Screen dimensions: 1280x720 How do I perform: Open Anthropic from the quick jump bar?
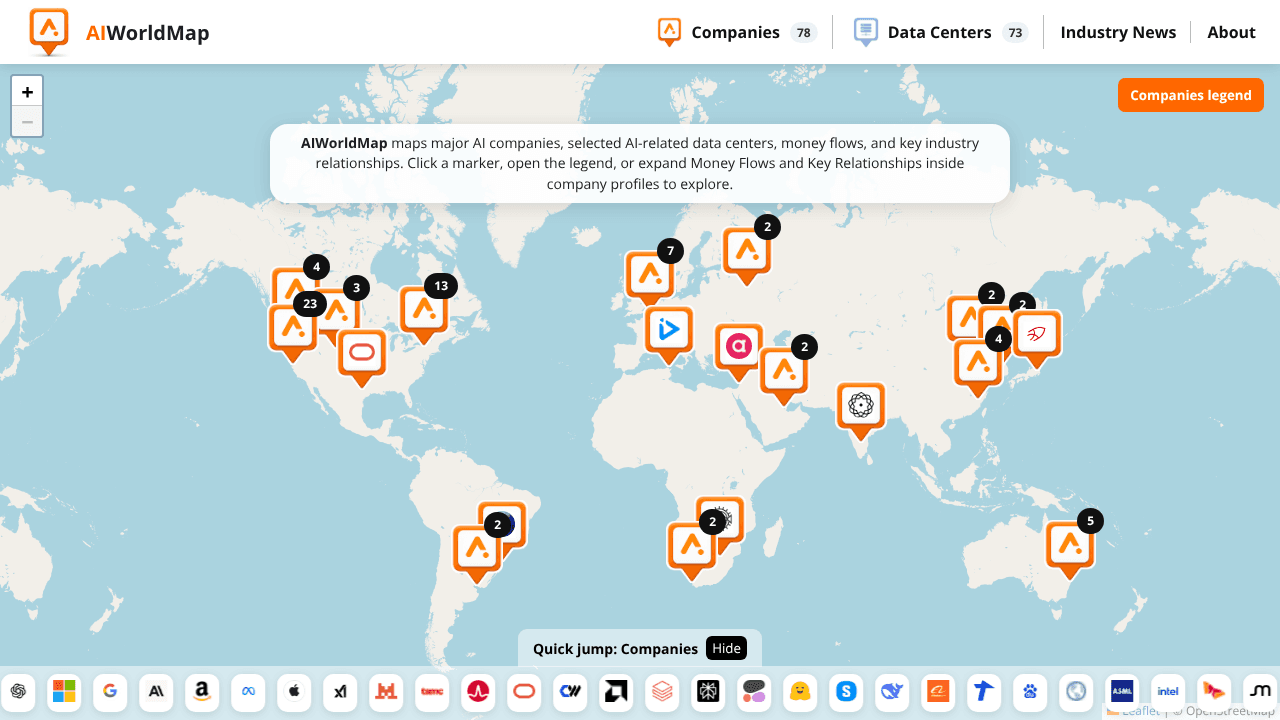pyautogui.click(x=156, y=691)
